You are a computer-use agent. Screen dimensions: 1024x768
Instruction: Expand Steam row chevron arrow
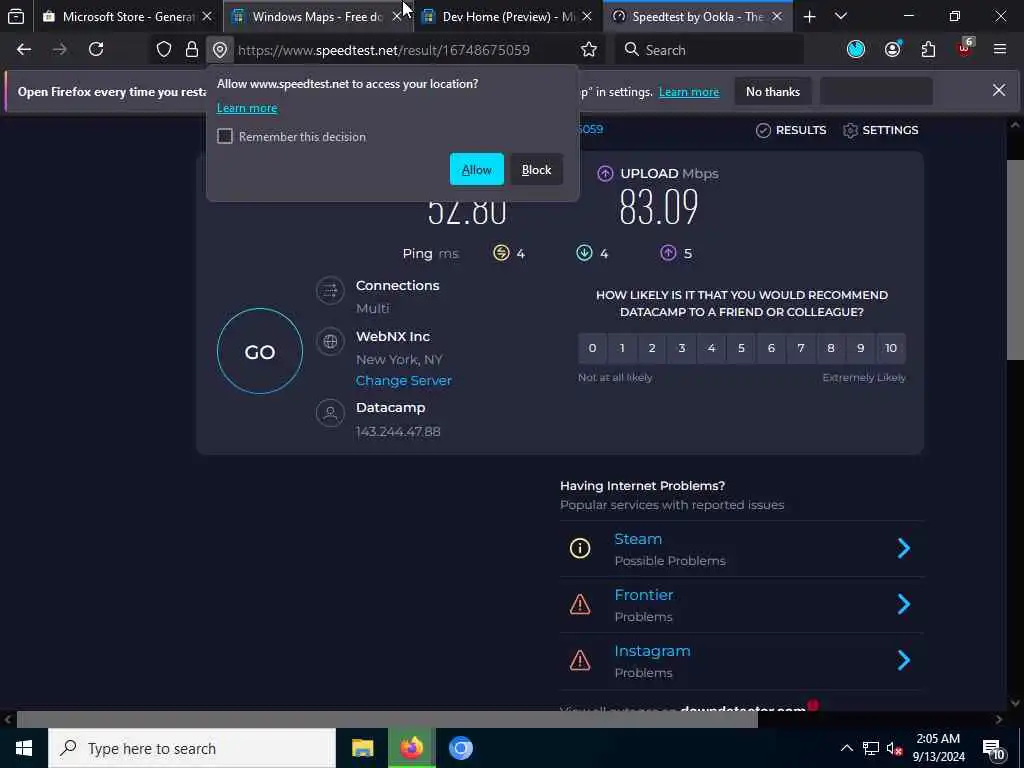coord(904,549)
